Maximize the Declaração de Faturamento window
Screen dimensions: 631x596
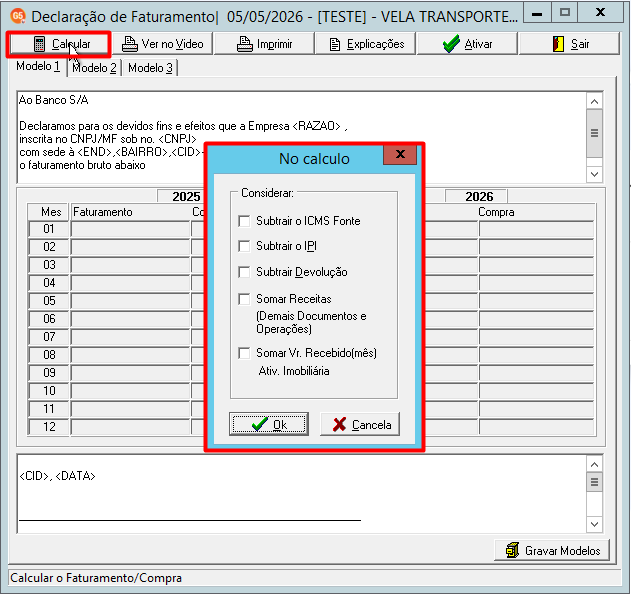click(x=565, y=13)
